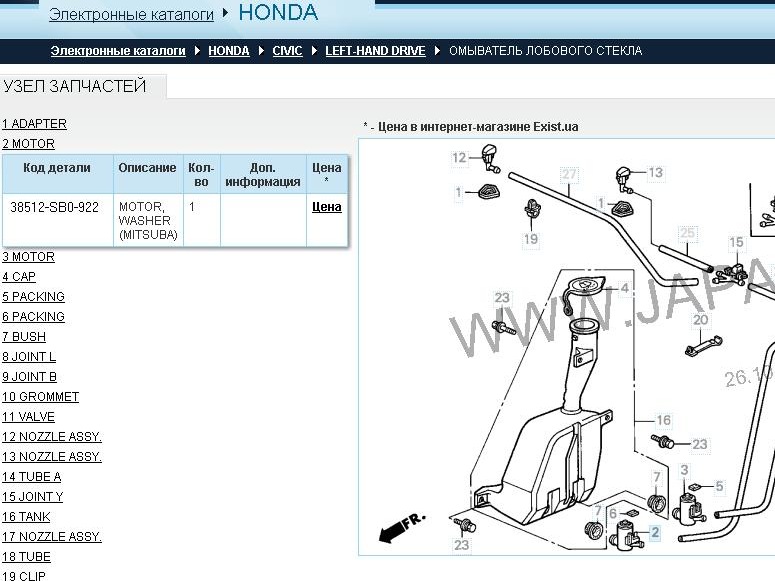This screenshot has width=775, height=581.
Task: Click the highlighted callout 2 in the diagram
Action: [x=655, y=533]
